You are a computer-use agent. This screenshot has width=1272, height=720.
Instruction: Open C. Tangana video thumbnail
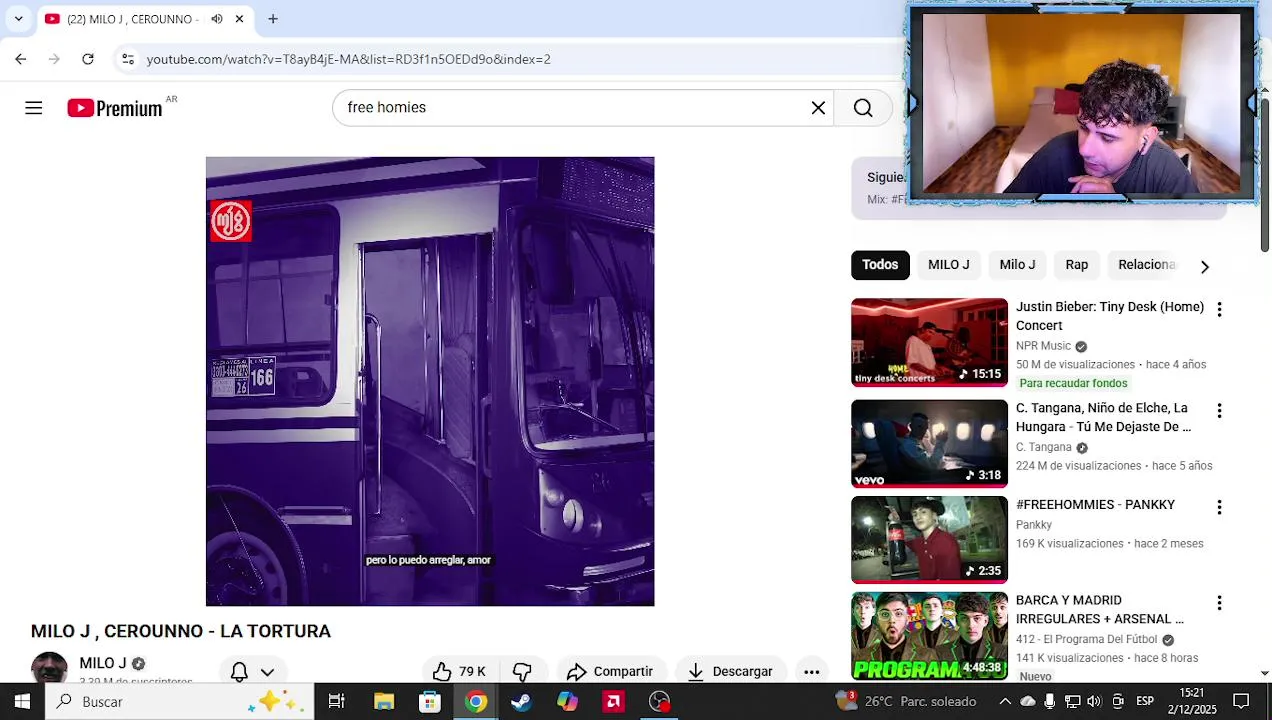tap(929, 443)
